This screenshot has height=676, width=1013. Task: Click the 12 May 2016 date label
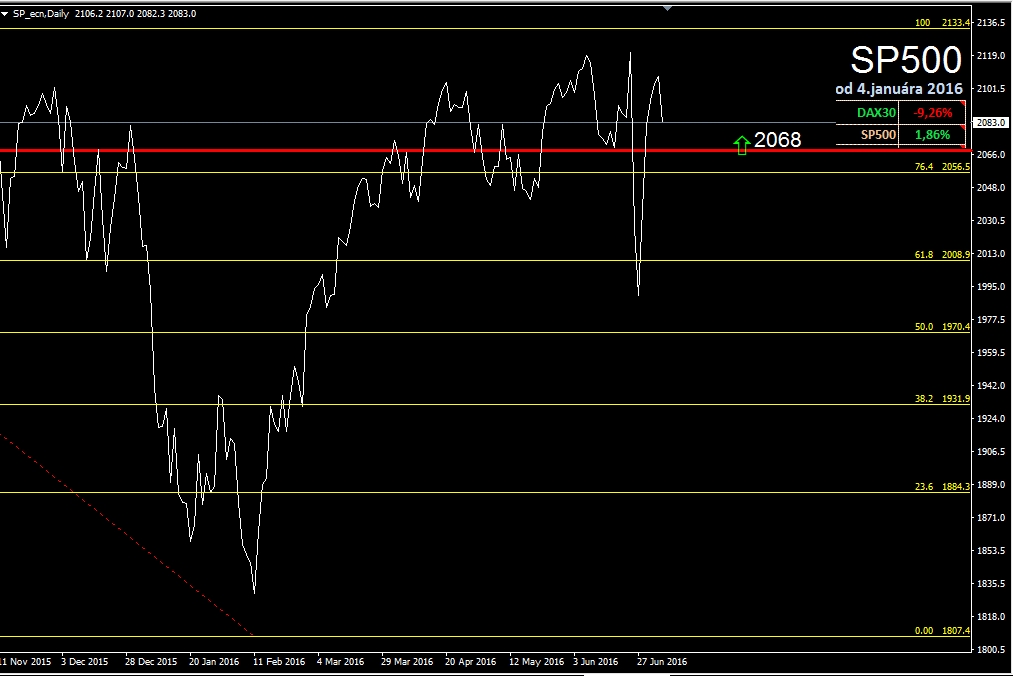536,661
